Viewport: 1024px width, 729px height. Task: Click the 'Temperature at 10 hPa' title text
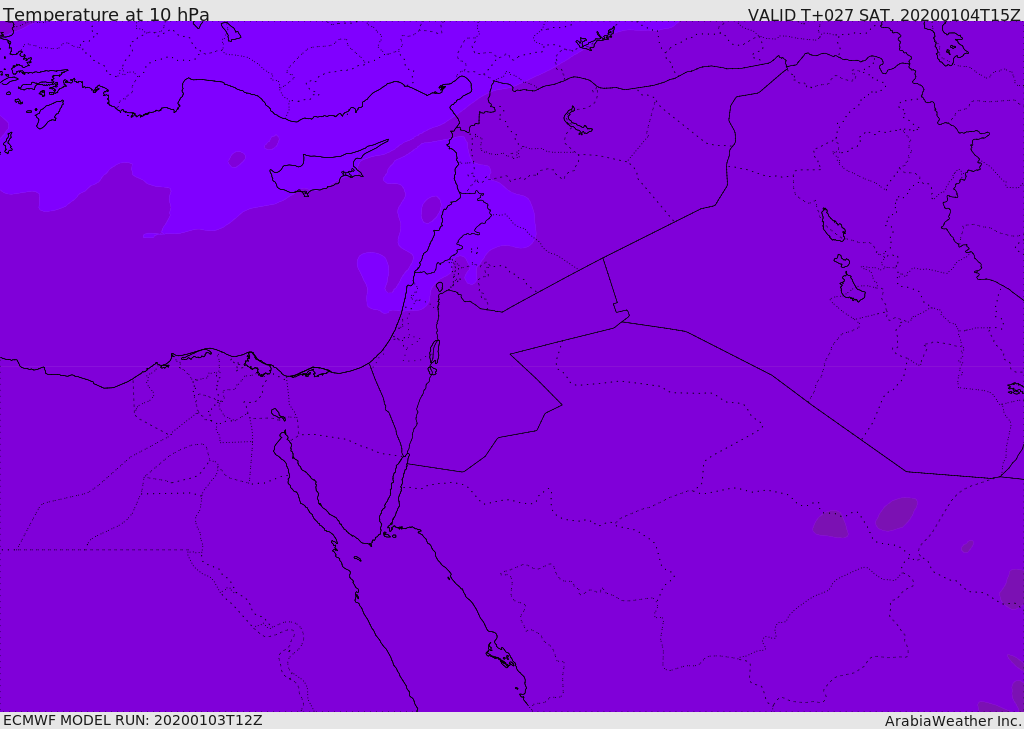(106, 14)
